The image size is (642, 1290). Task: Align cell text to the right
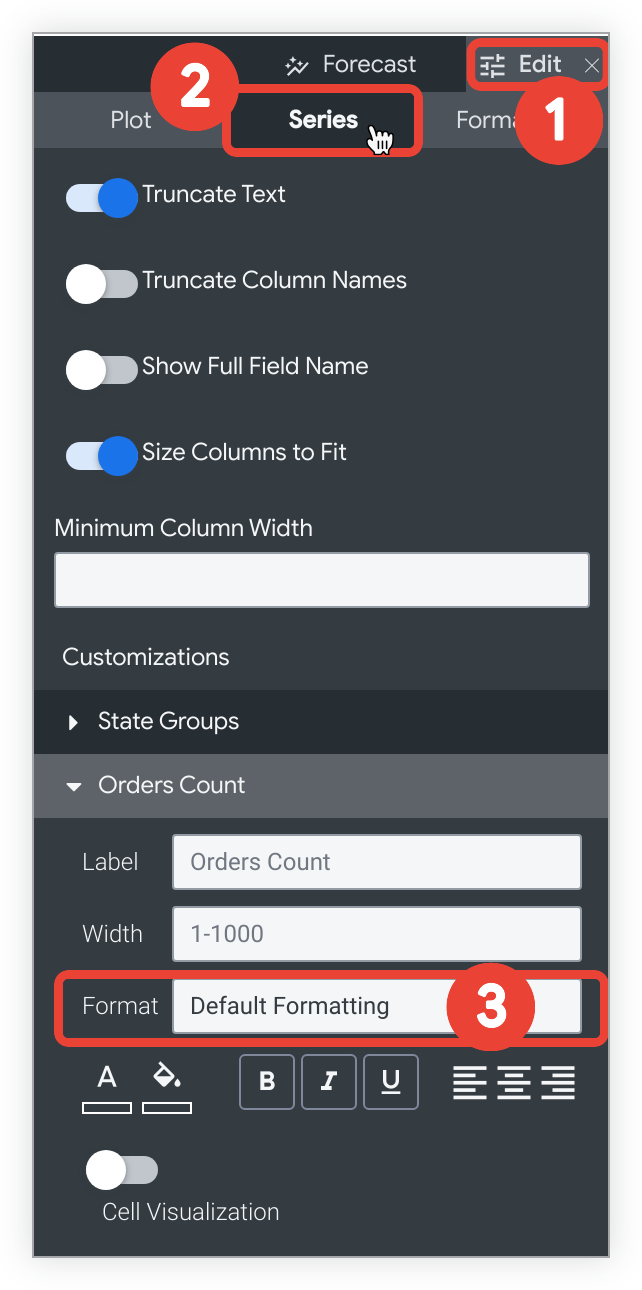[x=558, y=1082]
